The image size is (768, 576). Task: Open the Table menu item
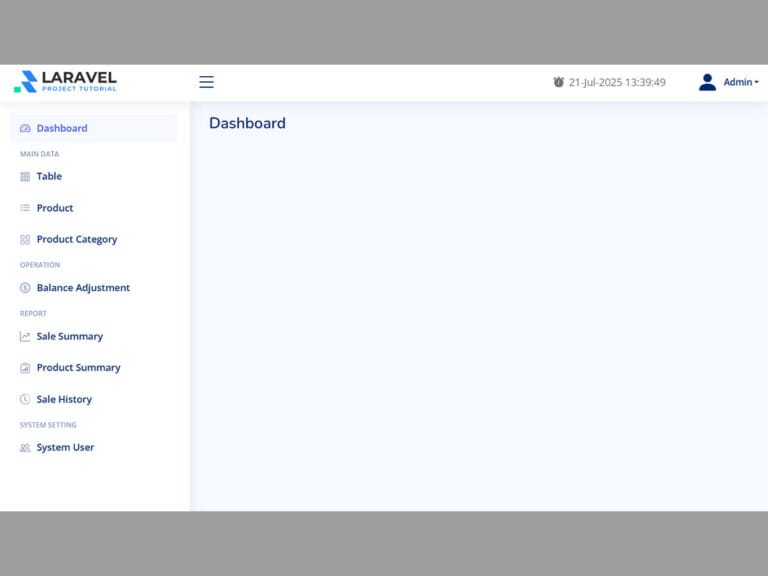click(x=49, y=176)
